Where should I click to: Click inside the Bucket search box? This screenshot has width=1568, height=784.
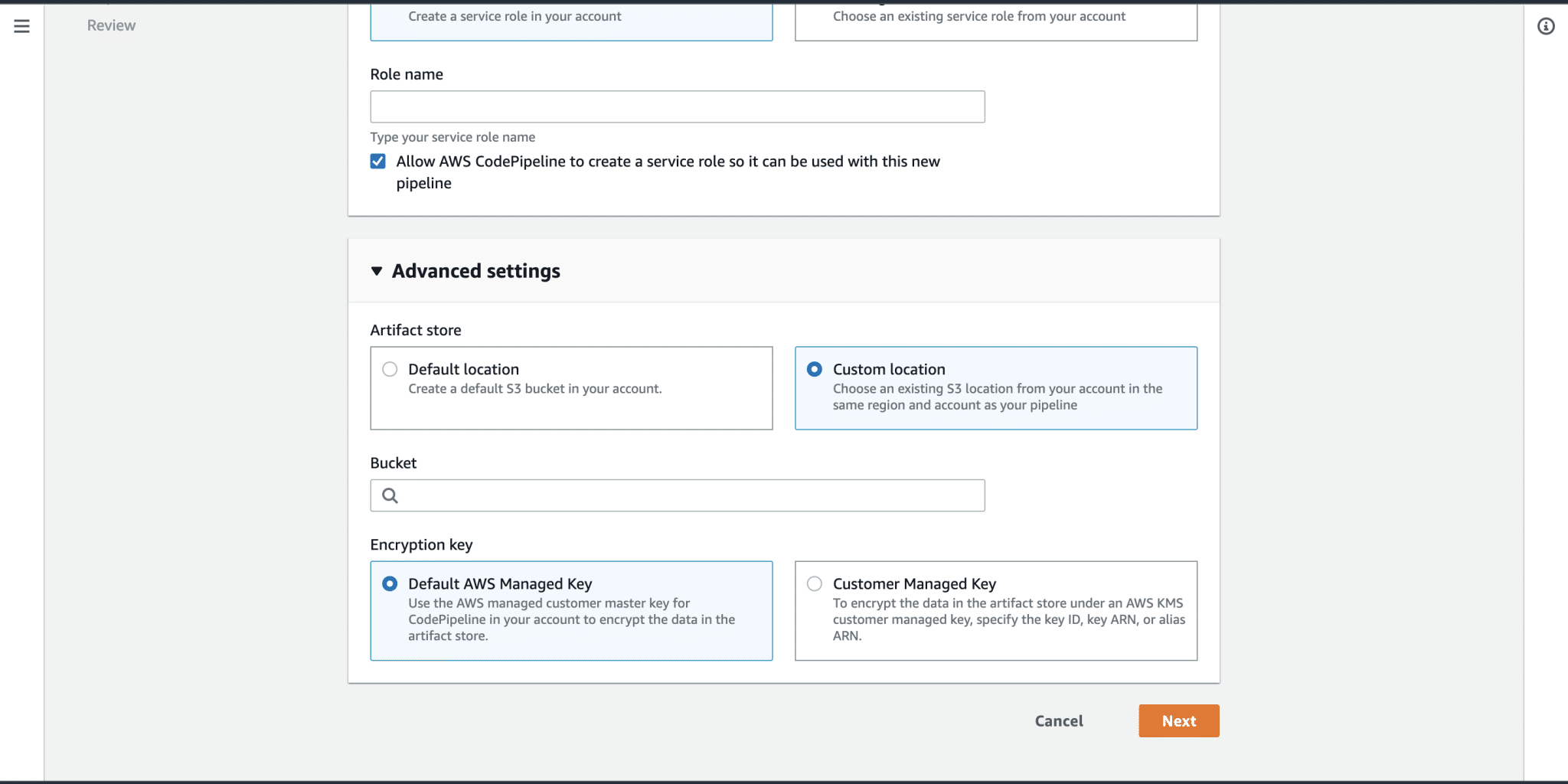(x=677, y=495)
